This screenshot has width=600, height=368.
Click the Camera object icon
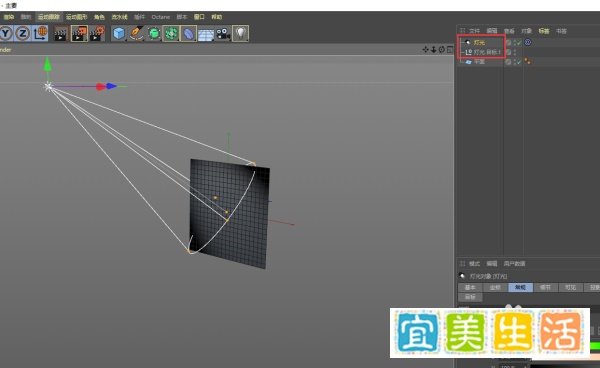click(x=223, y=34)
